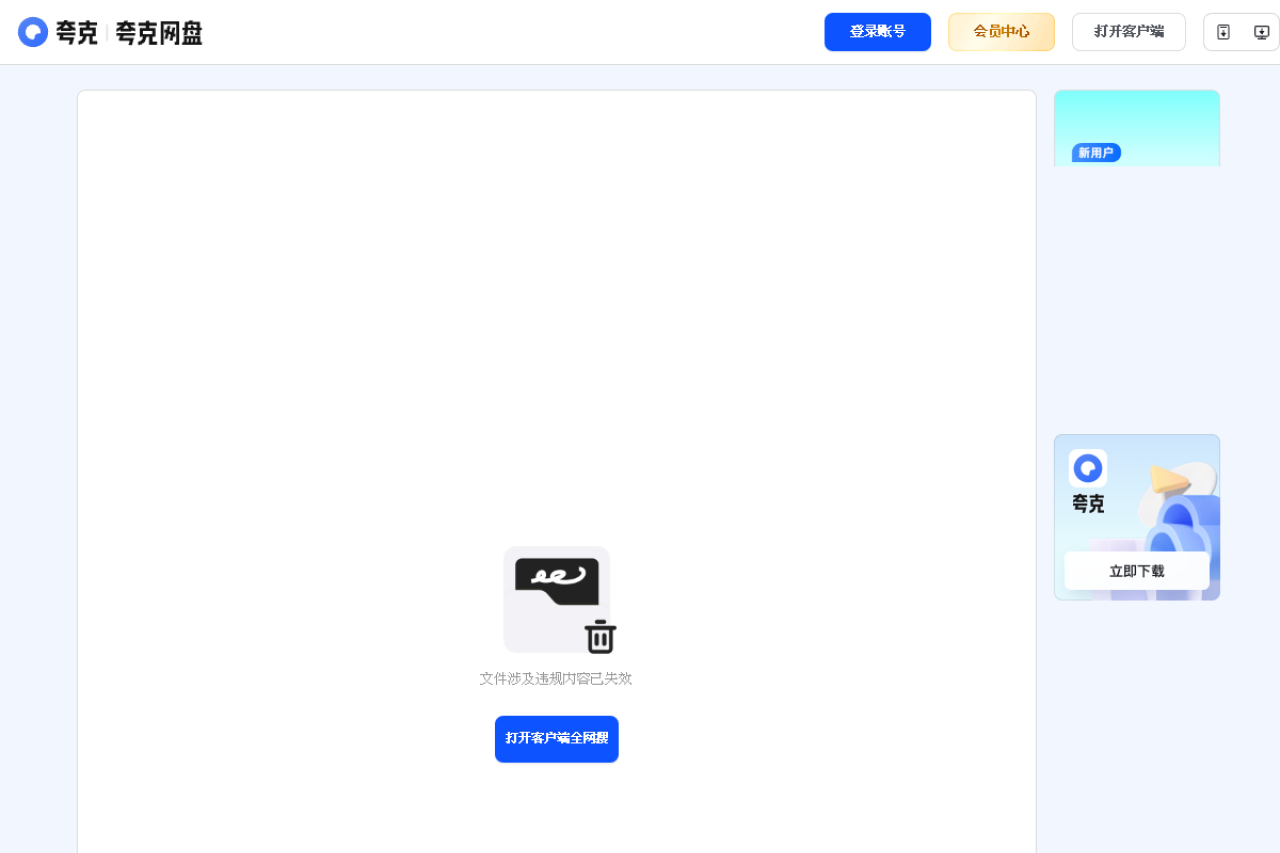Screen dimensions: 1280x853
Task: Click the blue Quark logo in header
Action: pyautogui.click(x=33, y=32)
